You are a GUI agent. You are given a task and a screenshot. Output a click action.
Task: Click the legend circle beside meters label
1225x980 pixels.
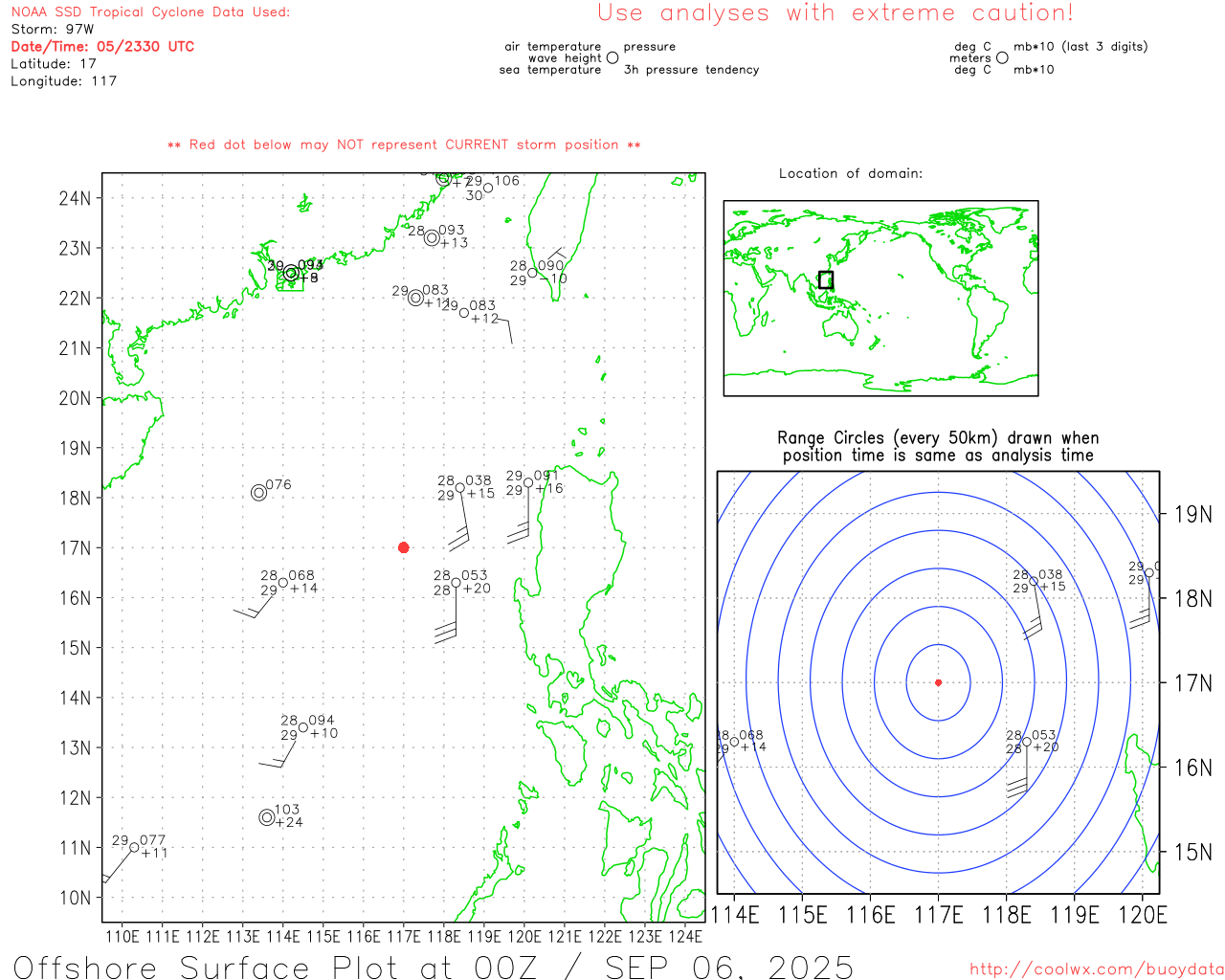[x=1002, y=57]
